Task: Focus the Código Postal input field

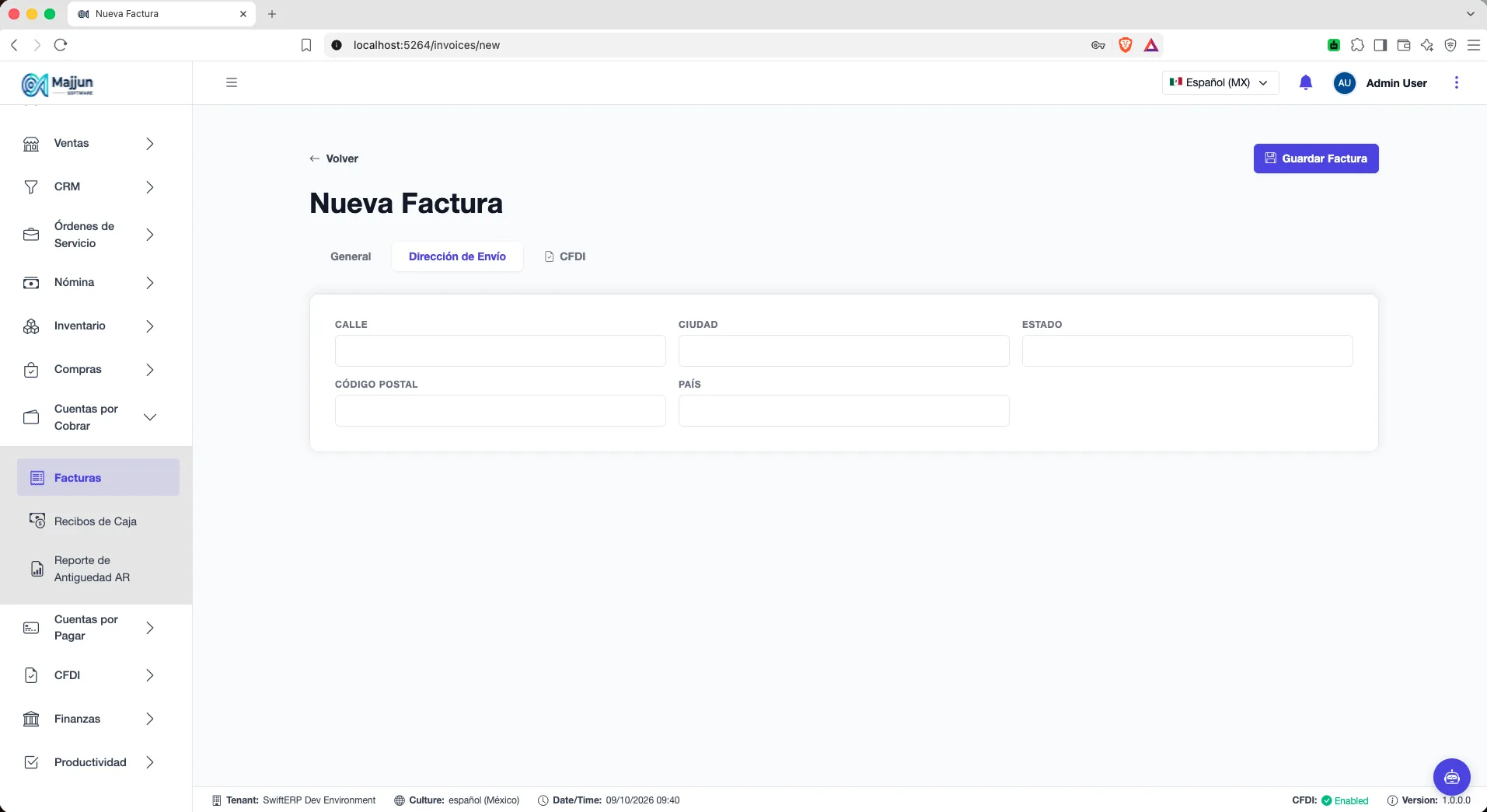Action: pos(500,410)
